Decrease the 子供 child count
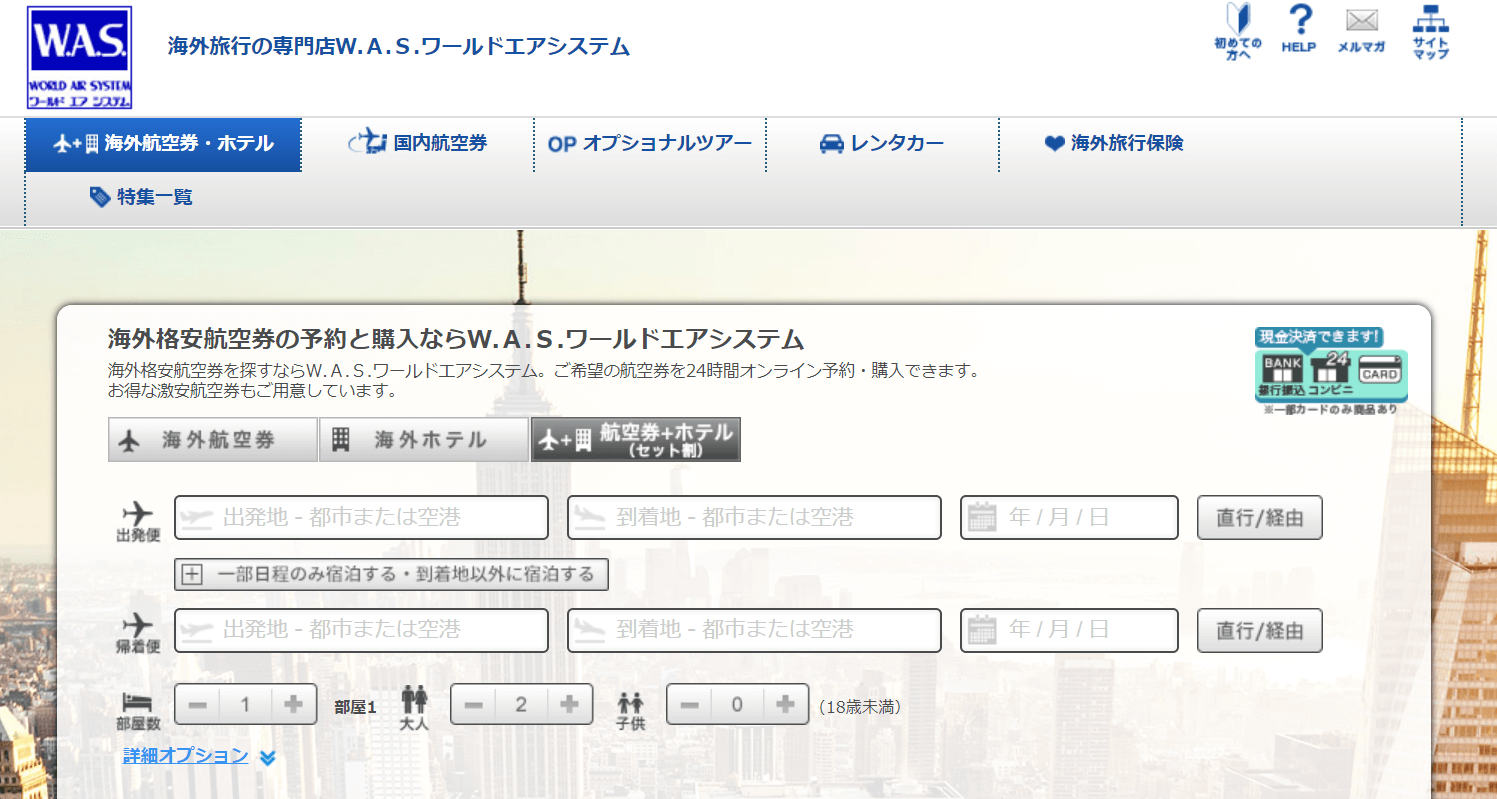Image resolution: width=1497 pixels, height=799 pixels. [690, 705]
